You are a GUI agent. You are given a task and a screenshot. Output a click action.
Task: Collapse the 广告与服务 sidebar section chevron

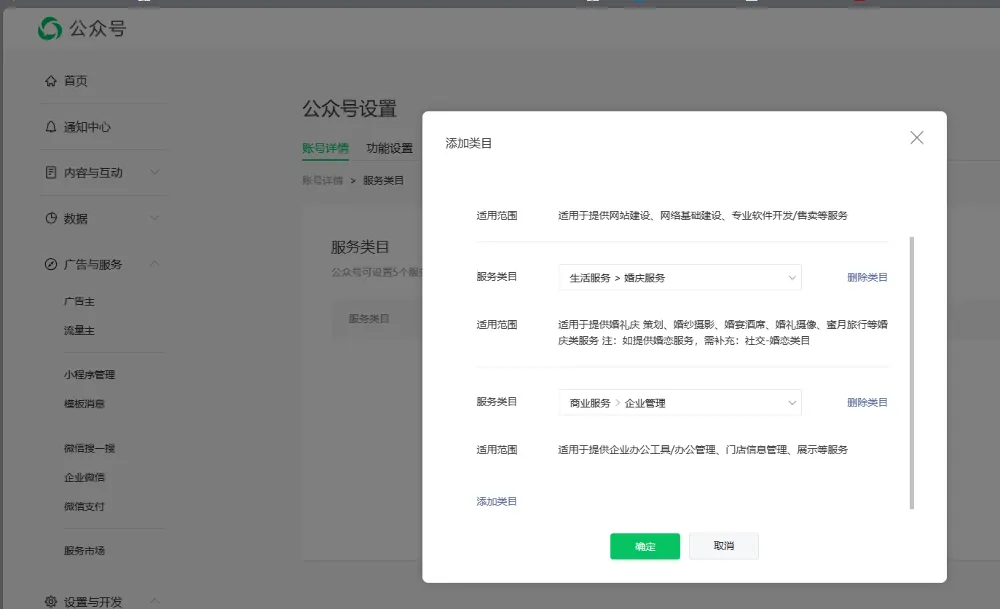pos(154,264)
